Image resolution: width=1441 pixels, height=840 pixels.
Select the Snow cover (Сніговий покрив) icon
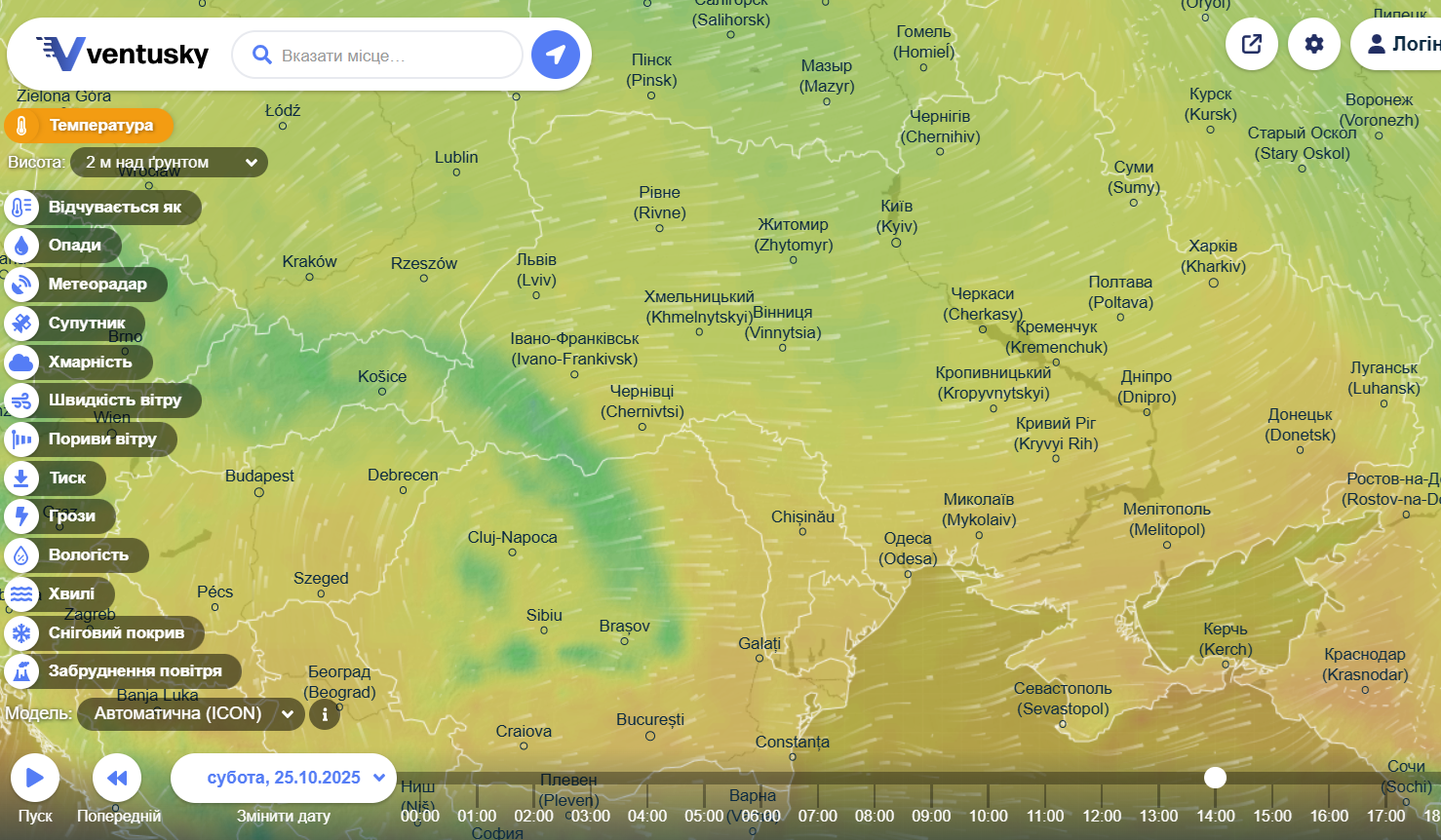[x=21, y=632]
